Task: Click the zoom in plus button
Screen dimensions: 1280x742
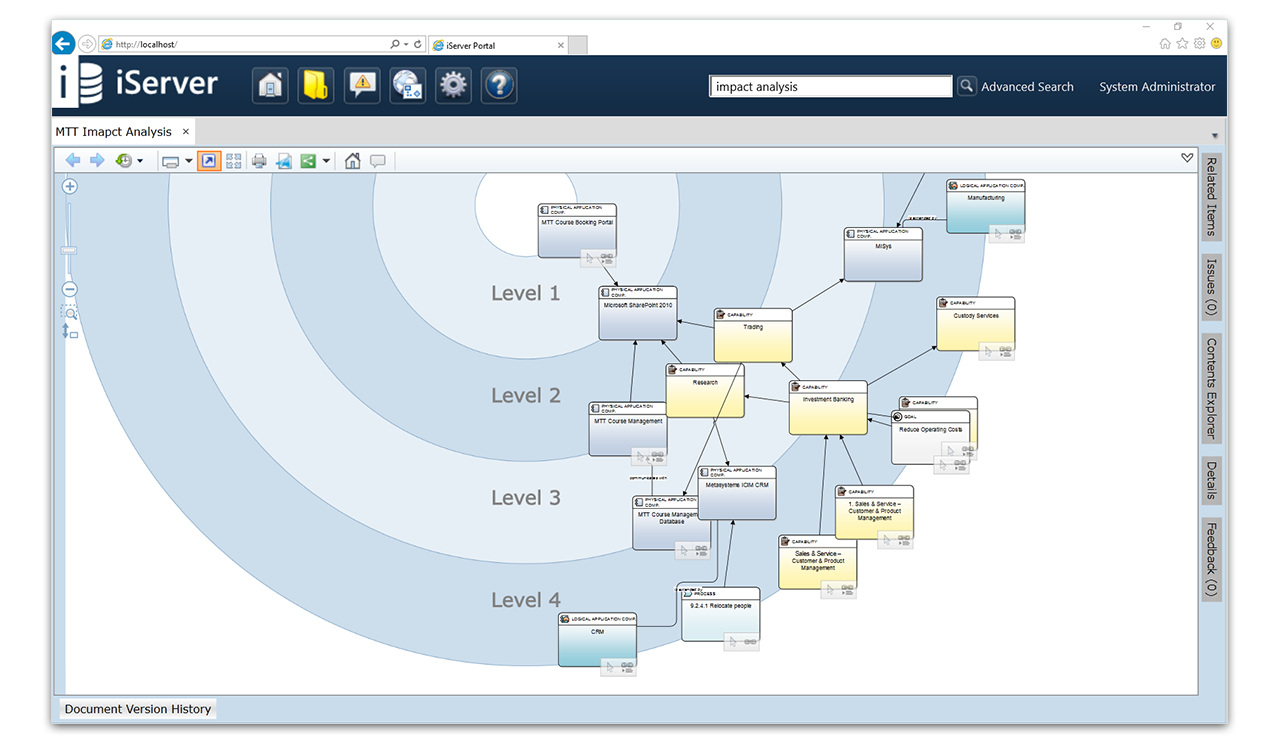Action: click(x=70, y=186)
